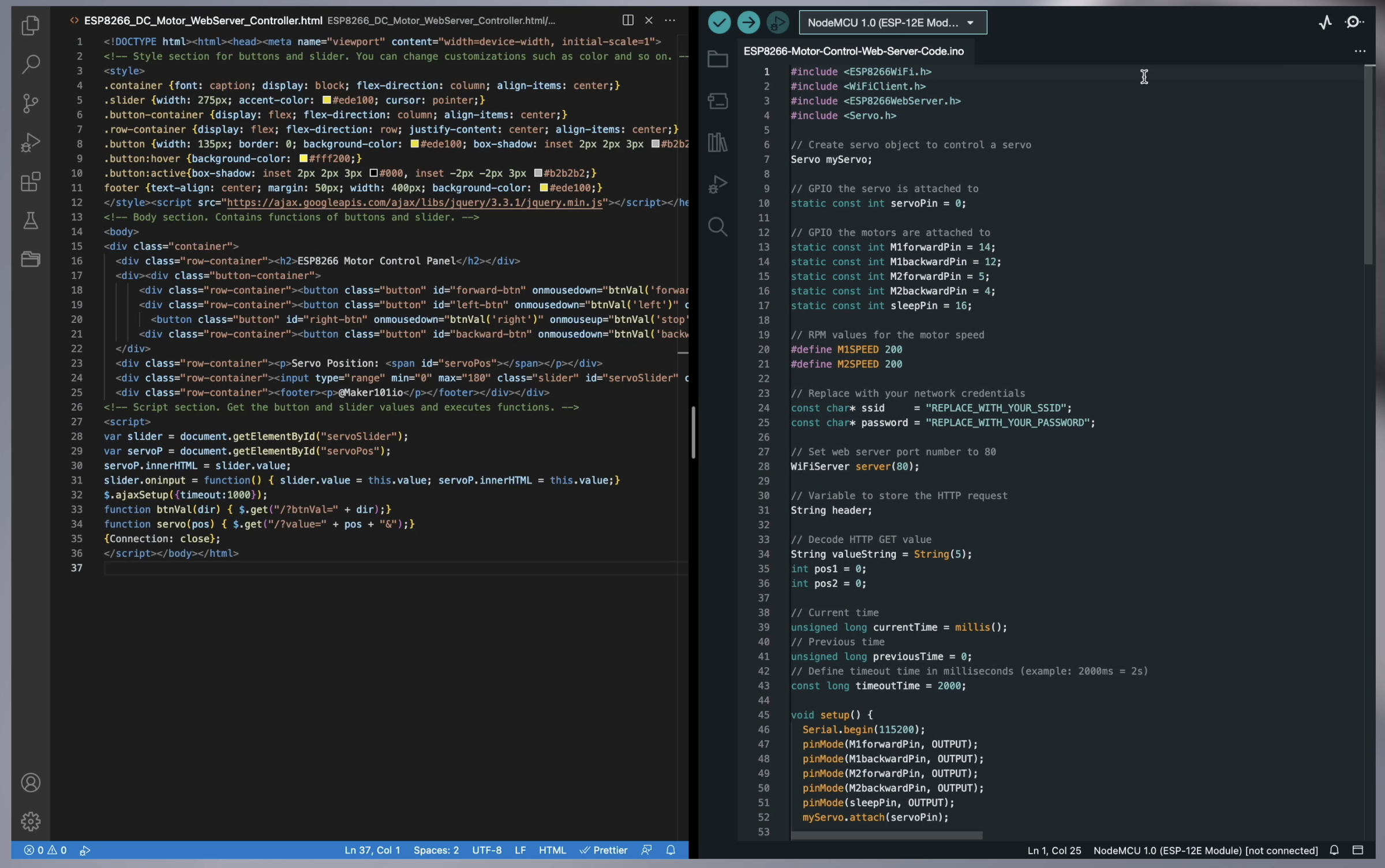Open Arduino Serial Monitor icon
This screenshot has height=868, width=1385.
[1353, 23]
